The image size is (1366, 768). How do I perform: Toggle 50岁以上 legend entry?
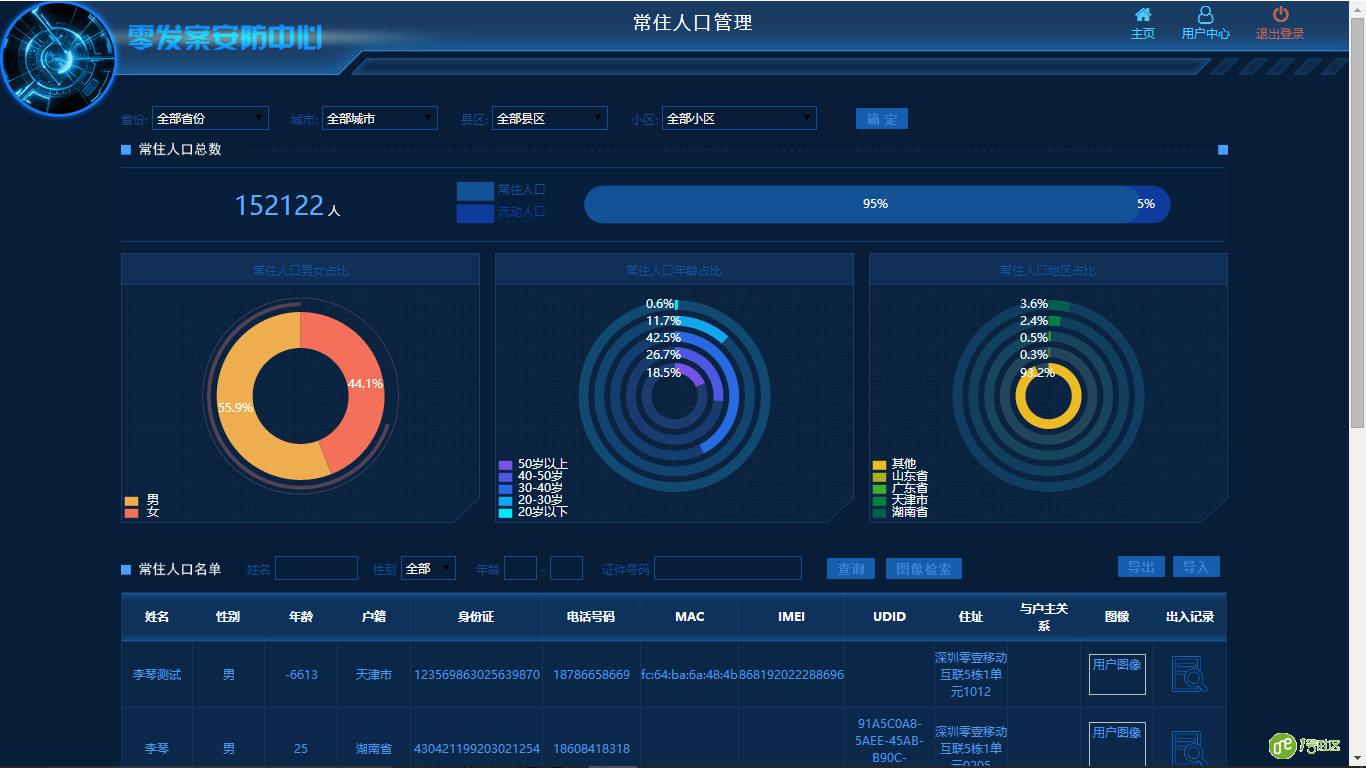pyautogui.click(x=533, y=464)
